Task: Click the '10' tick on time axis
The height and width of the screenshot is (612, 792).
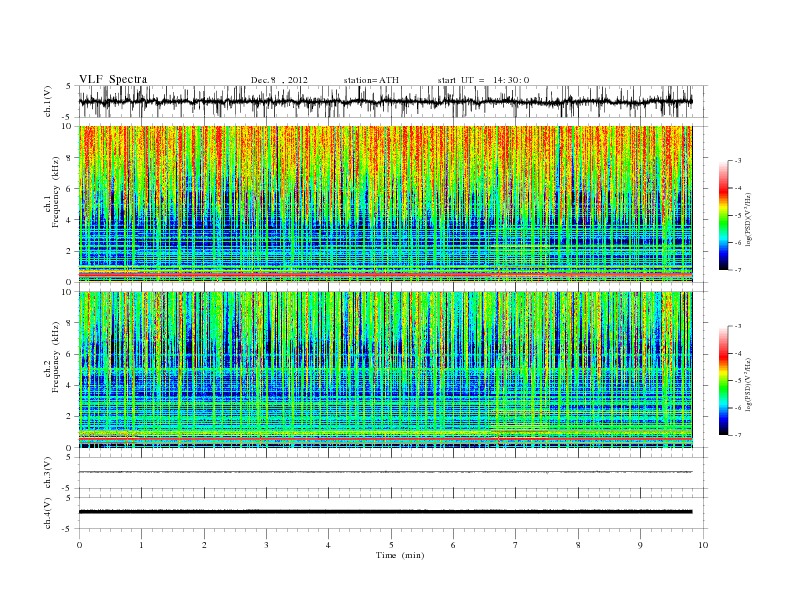Action: click(x=703, y=545)
